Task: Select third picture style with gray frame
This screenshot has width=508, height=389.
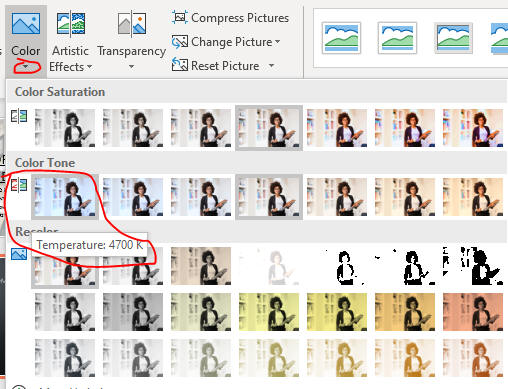Action: tap(453, 38)
